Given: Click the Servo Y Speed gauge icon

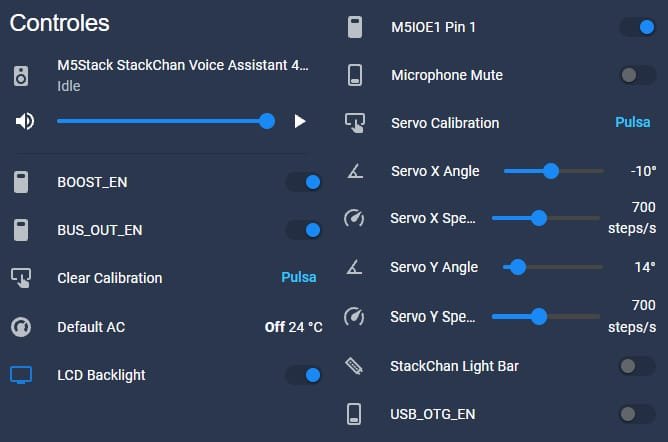Looking at the screenshot, I should tap(354, 316).
